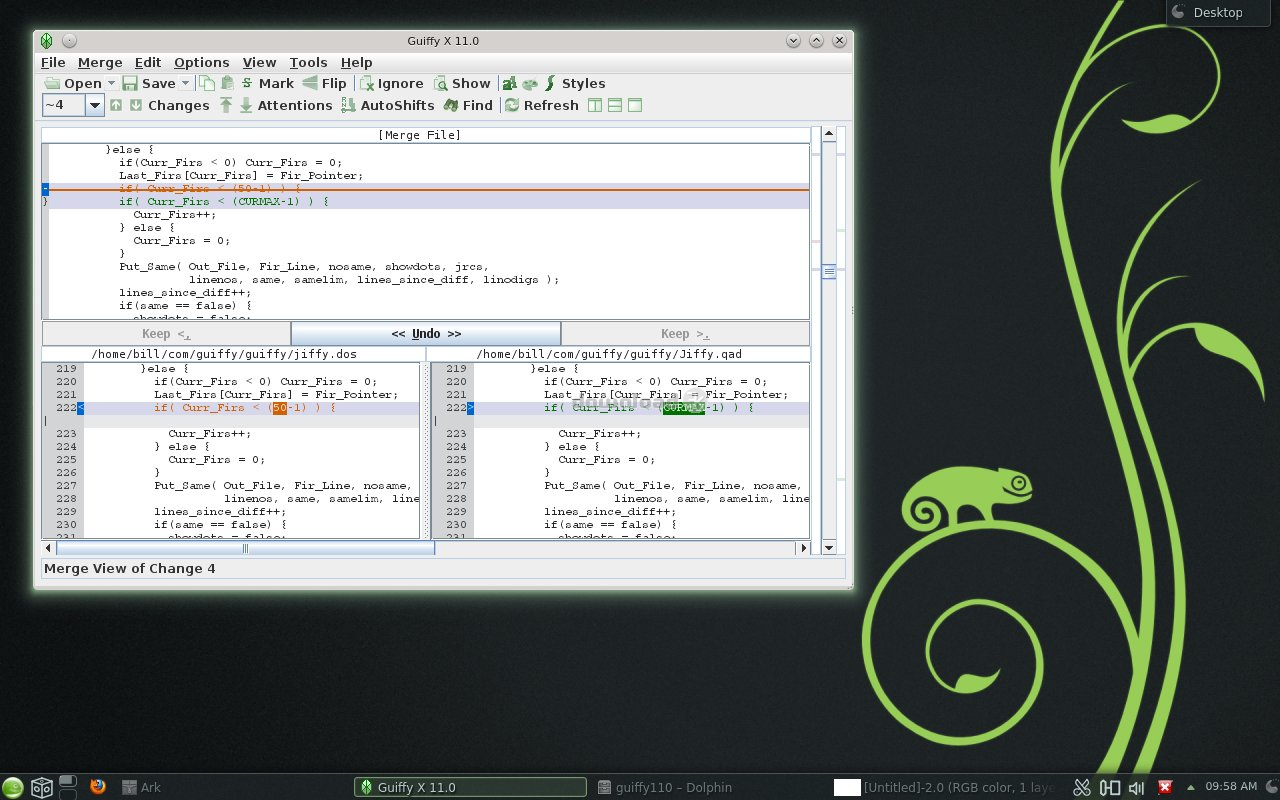Click the Refresh toolbar button
The width and height of the screenshot is (1280, 800).
click(541, 105)
